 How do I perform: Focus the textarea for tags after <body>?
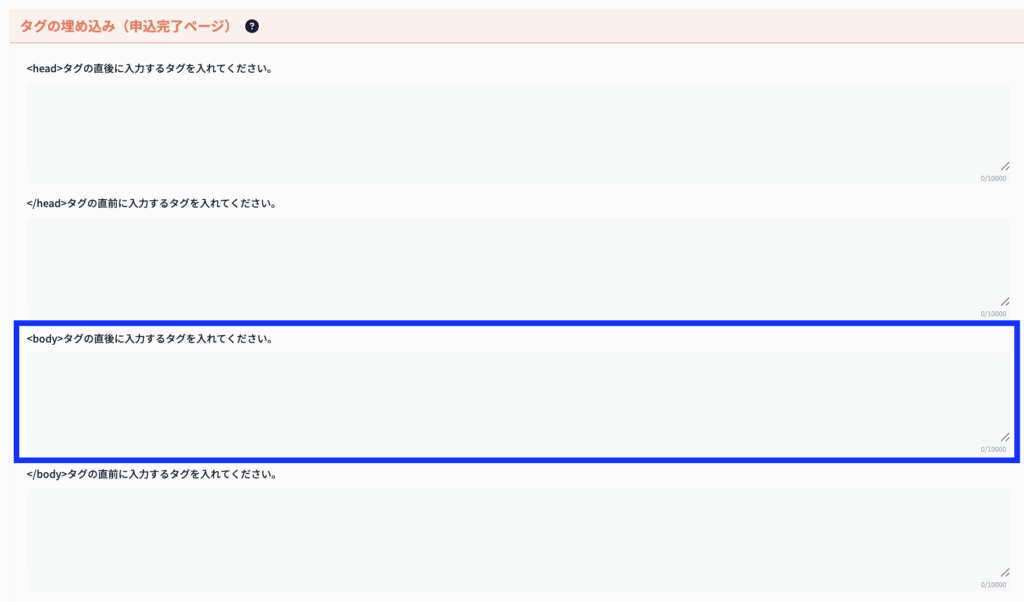500,400
